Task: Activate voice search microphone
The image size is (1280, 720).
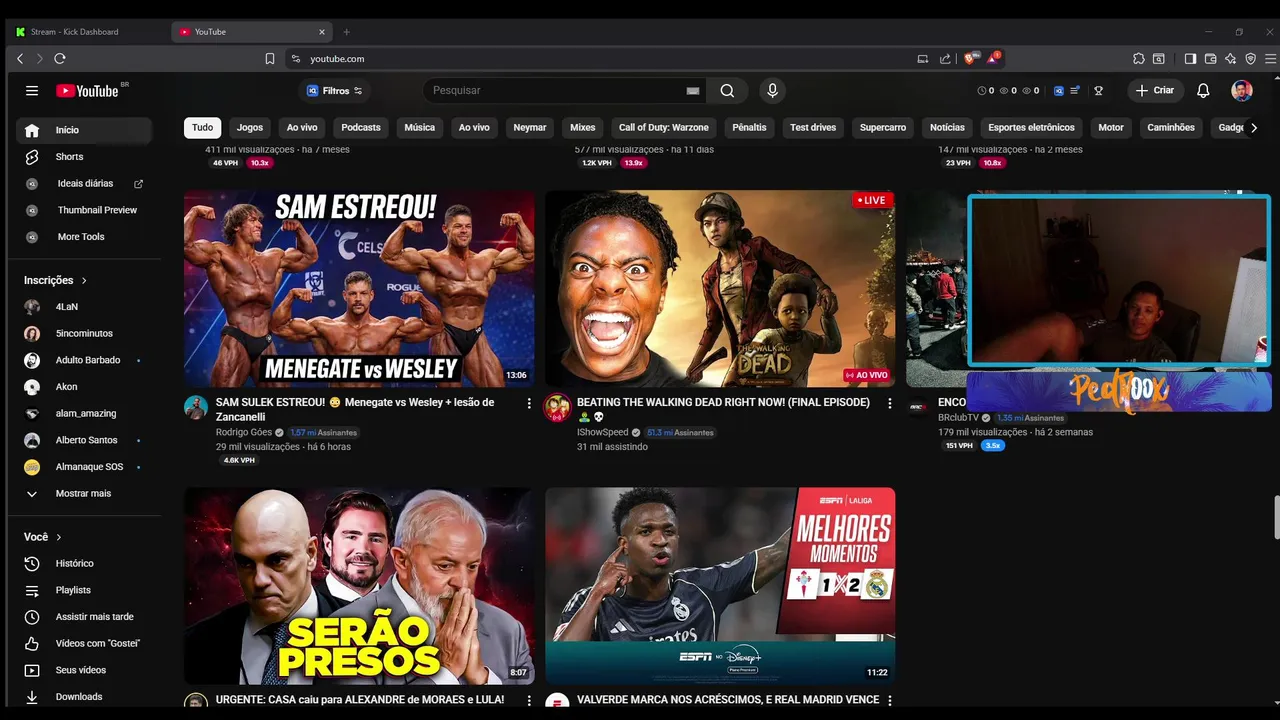Action: pyautogui.click(x=772, y=90)
